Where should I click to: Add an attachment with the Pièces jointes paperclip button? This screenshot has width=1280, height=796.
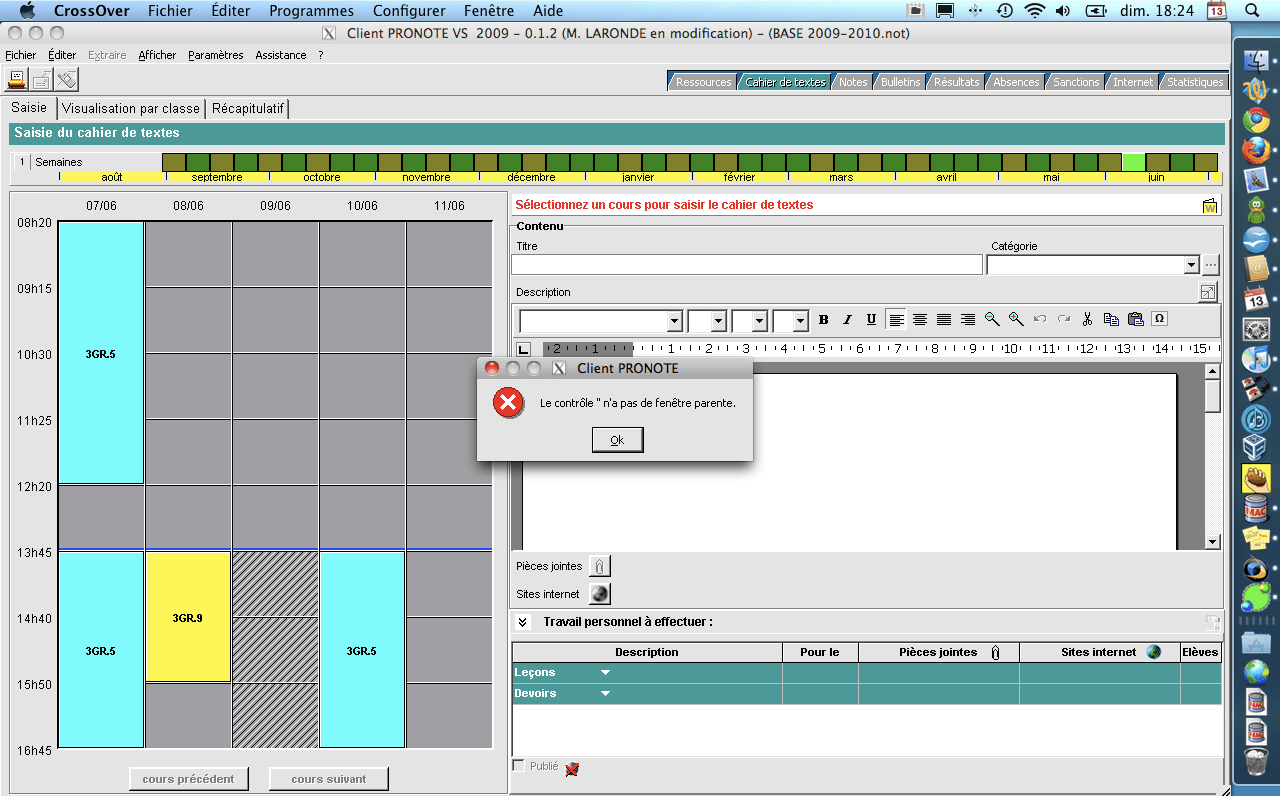(x=599, y=566)
